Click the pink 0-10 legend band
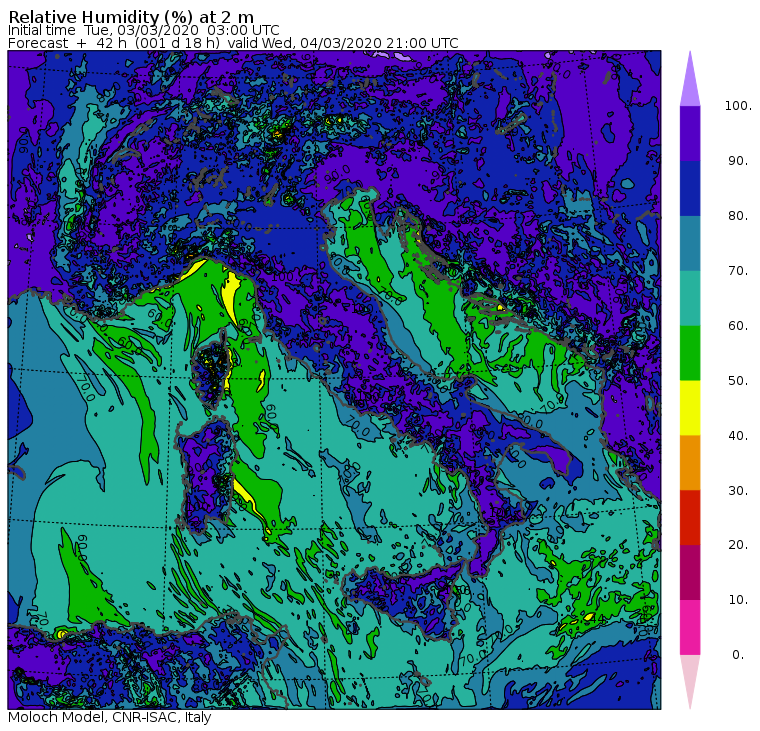Viewport: 760px width, 731px height. click(x=690, y=627)
